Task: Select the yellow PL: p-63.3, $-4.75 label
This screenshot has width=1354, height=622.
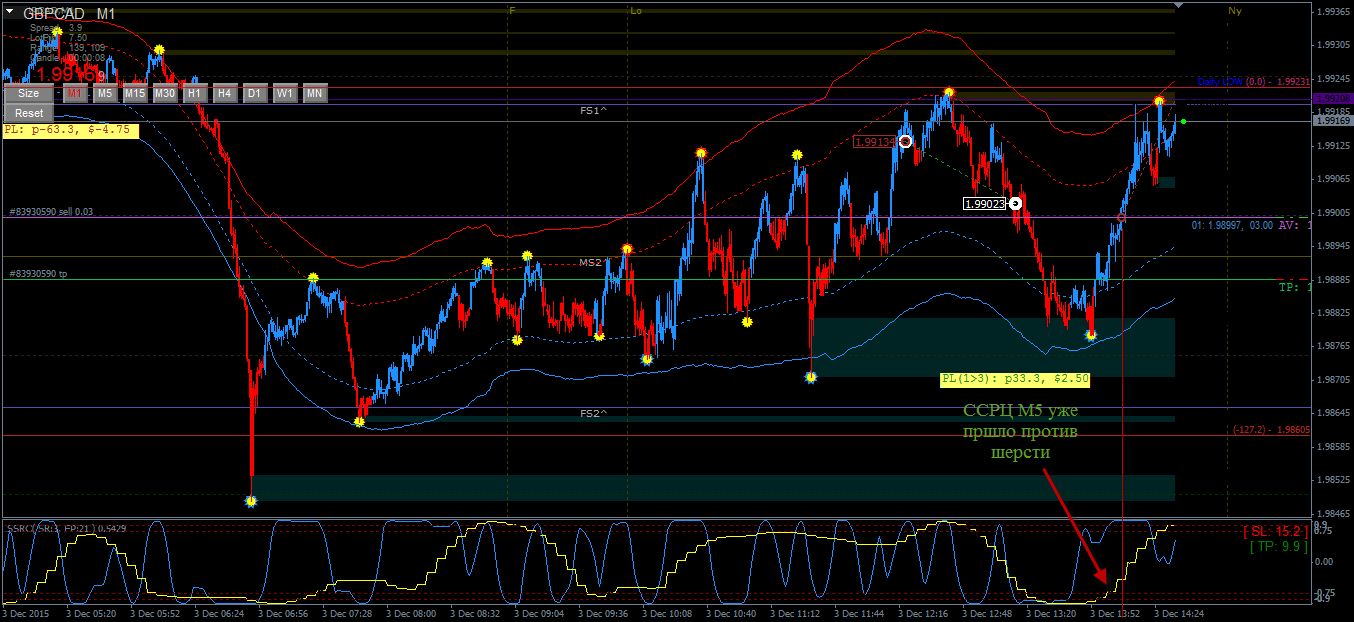Action: pos(70,130)
